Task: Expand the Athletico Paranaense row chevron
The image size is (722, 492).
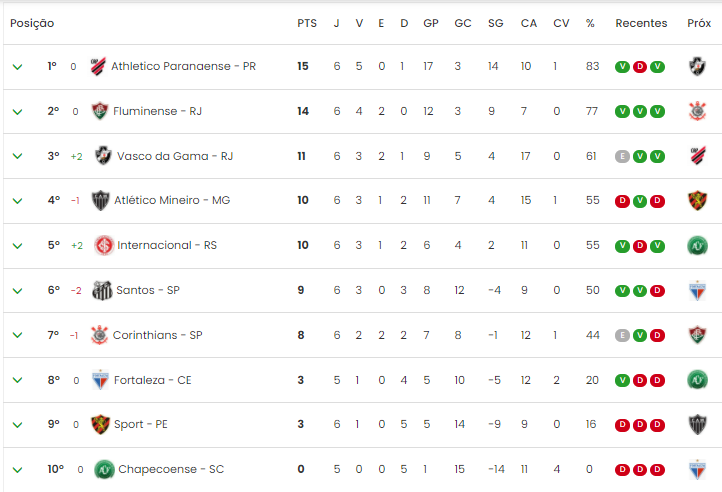Action: [17, 67]
